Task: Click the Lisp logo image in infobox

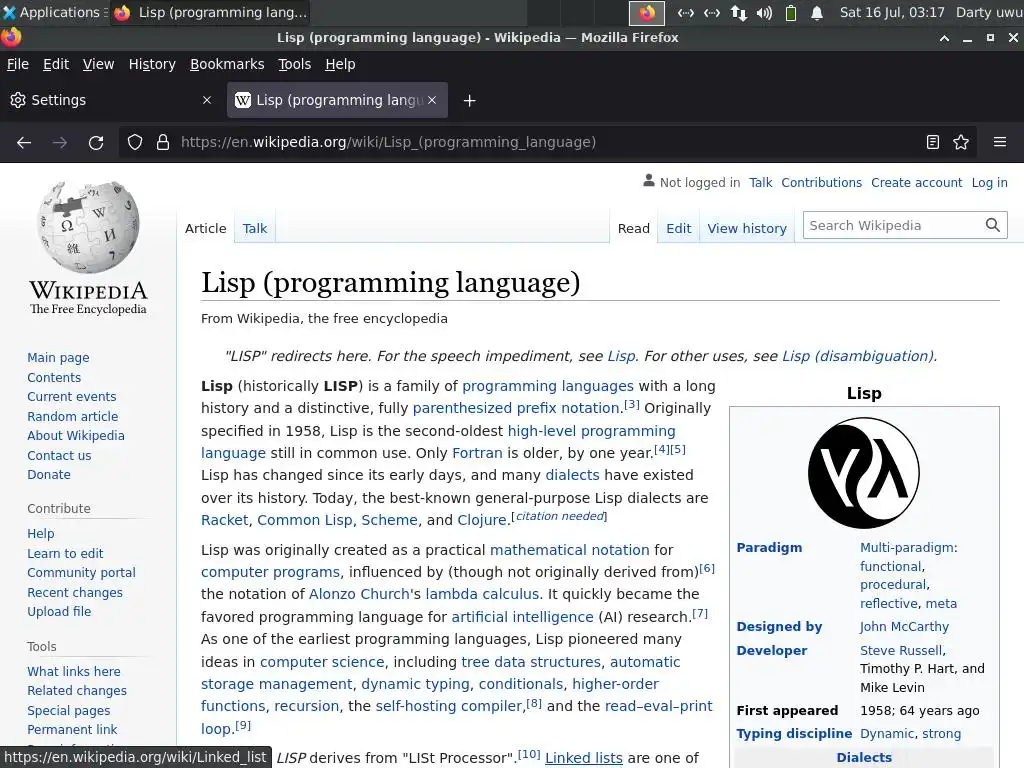Action: pos(864,473)
